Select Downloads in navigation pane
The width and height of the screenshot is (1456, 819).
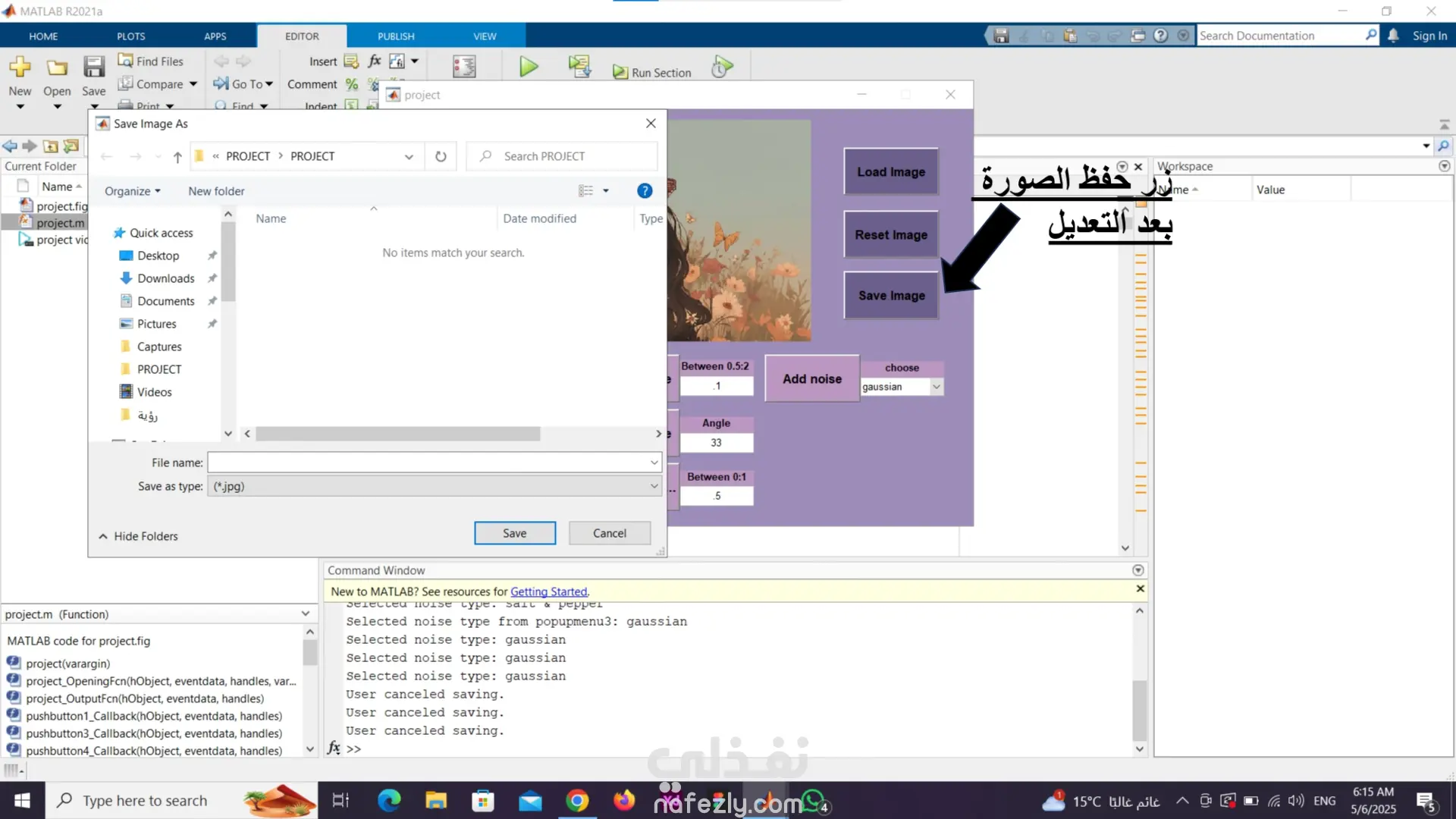(x=165, y=278)
